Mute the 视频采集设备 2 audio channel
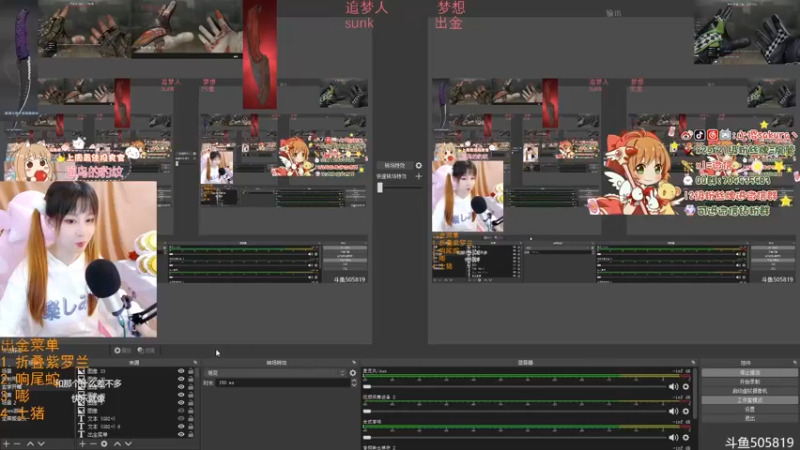Viewport: 800px width, 450px height. pyautogui.click(x=673, y=411)
